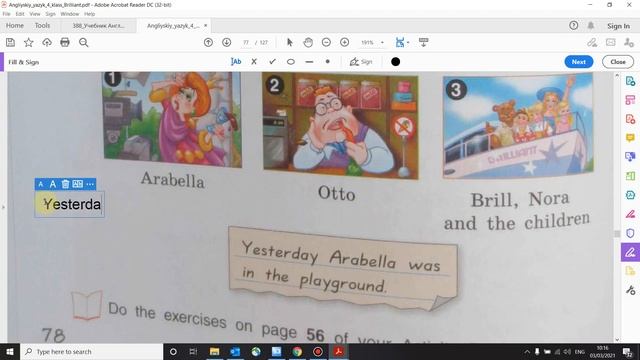Open the Protect shield tool in sidebar
Screen dimensions: 640x360
(x=630, y=233)
